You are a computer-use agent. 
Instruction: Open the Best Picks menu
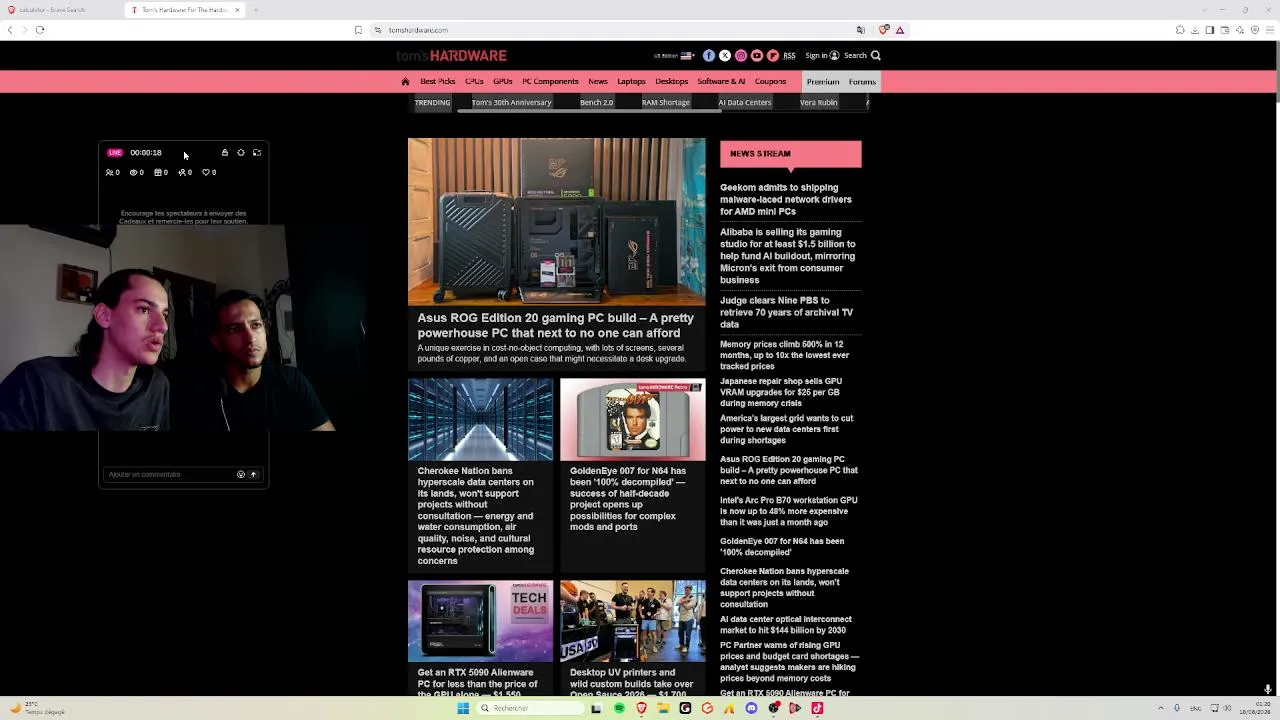coord(438,82)
